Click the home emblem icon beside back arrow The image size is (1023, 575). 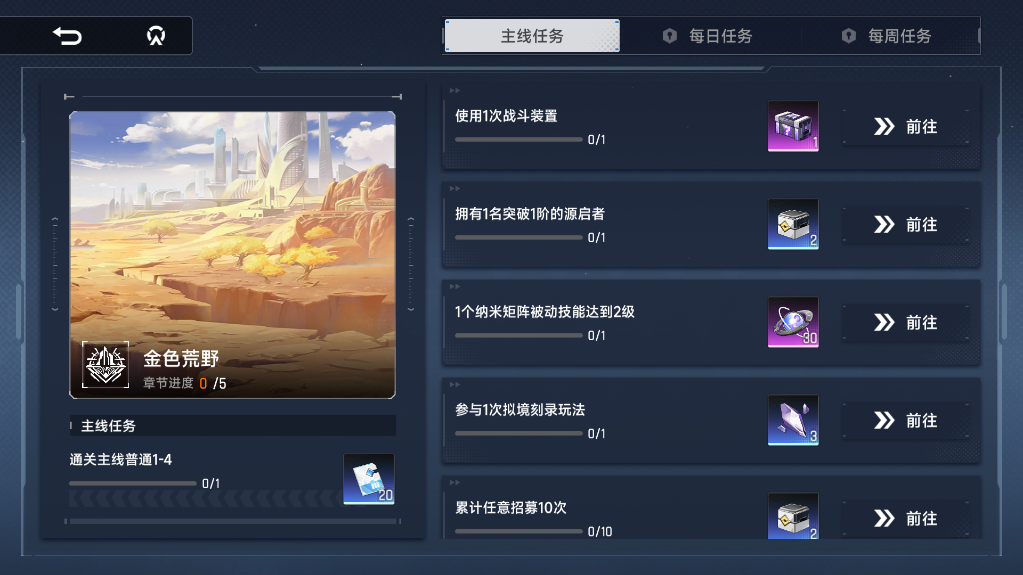[x=156, y=35]
